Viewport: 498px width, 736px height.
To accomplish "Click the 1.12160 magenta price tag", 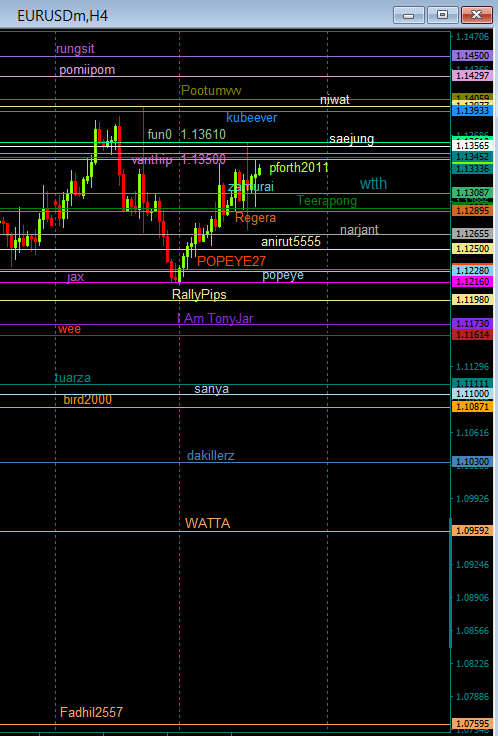I will pos(472,282).
